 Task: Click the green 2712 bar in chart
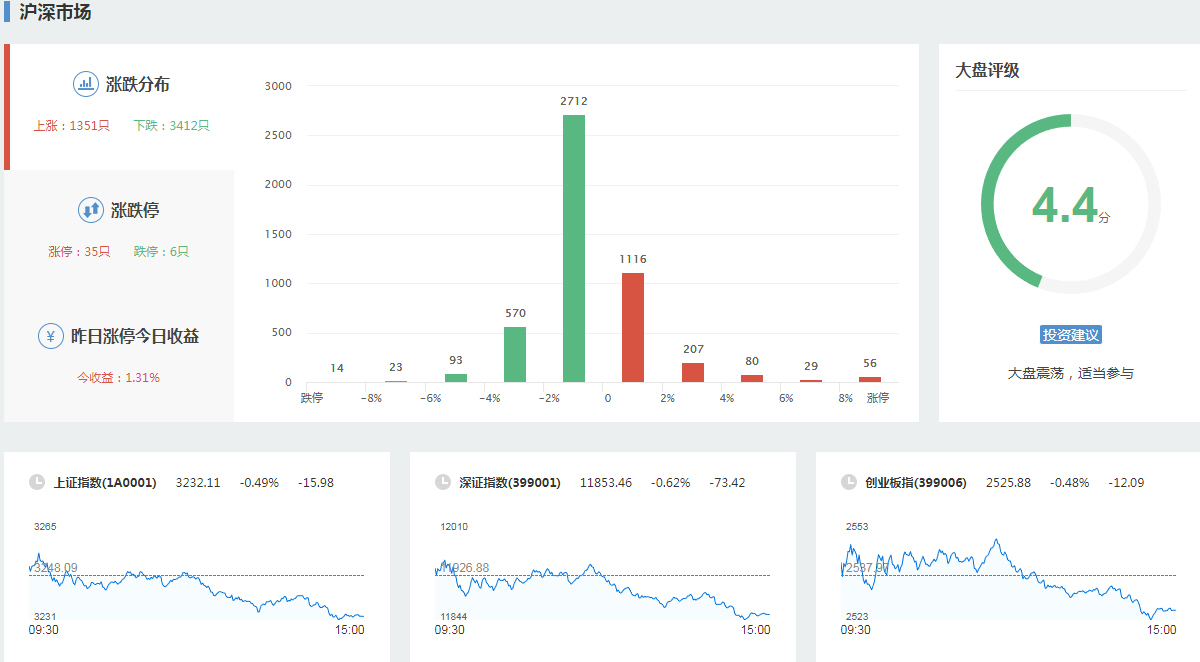tap(574, 248)
